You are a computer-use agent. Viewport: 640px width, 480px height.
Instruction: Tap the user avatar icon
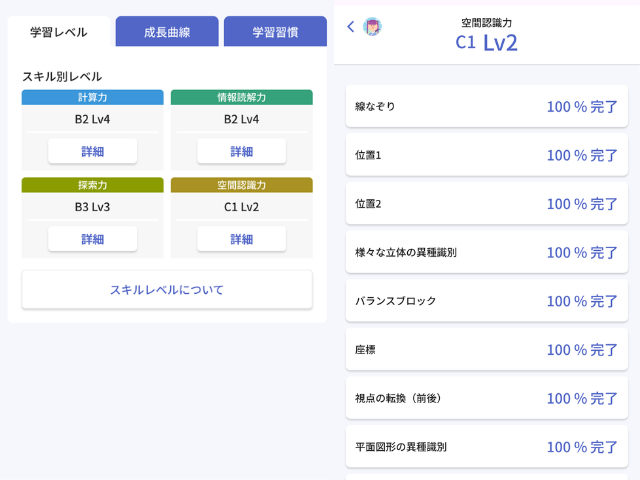tap(372, 27)
